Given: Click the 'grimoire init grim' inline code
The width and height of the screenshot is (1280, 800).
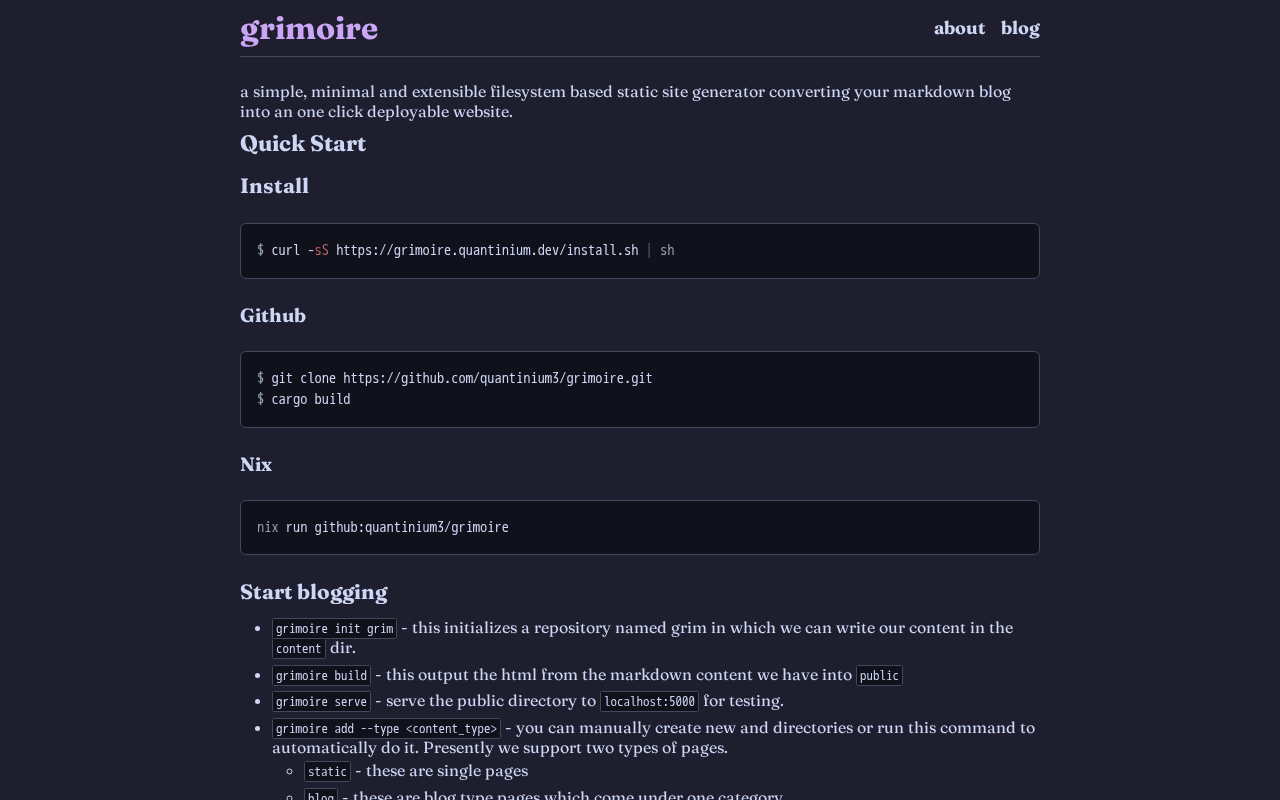Looking at the screenshot, I should [x=334, y=629].
